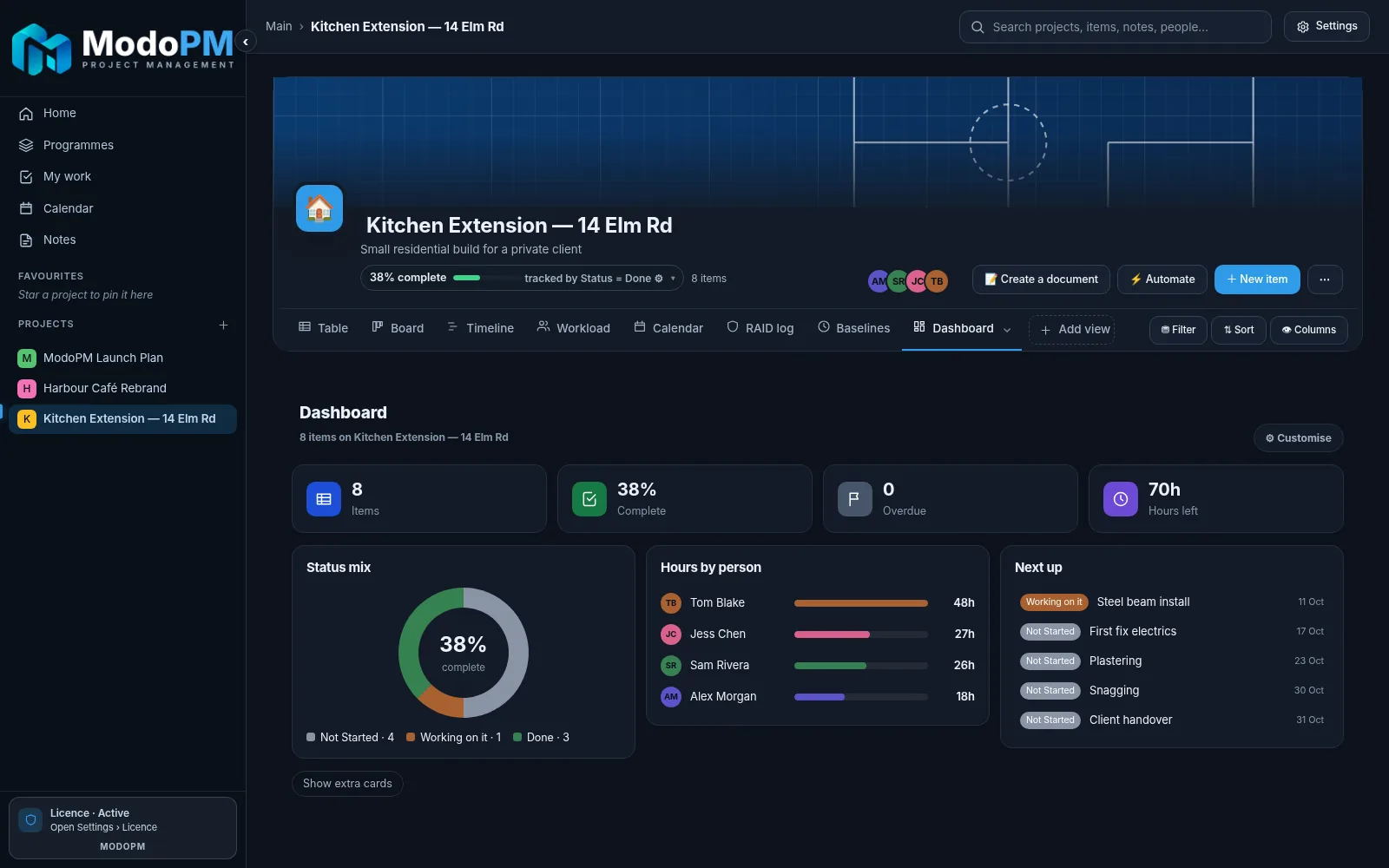Expand the Dashboard tab chevron
Viewport: 1389px width, 868px height.
click(x=1007, y=330)
